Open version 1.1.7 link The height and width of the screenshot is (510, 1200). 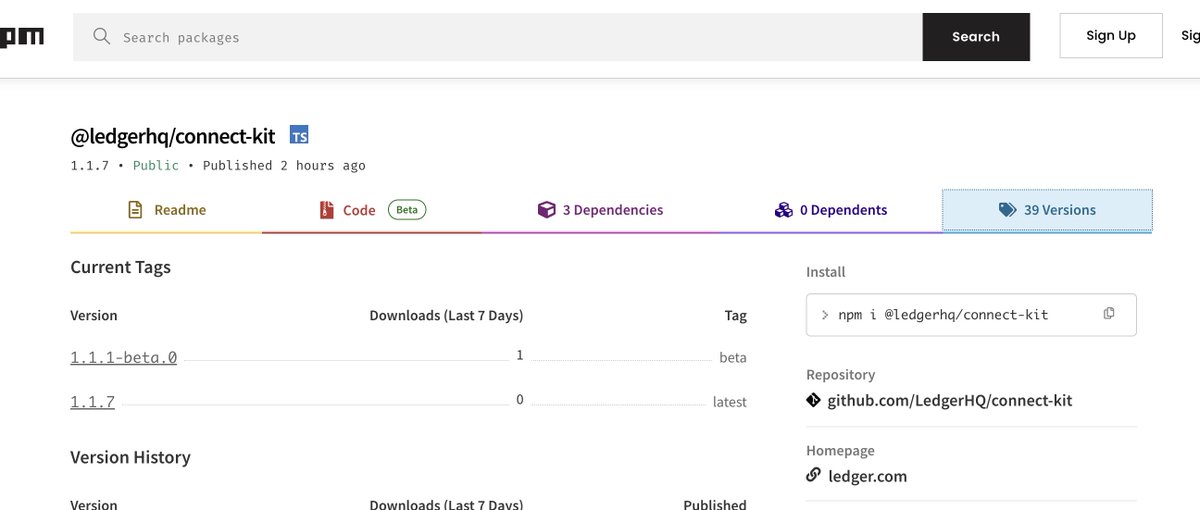coord(93,402)
